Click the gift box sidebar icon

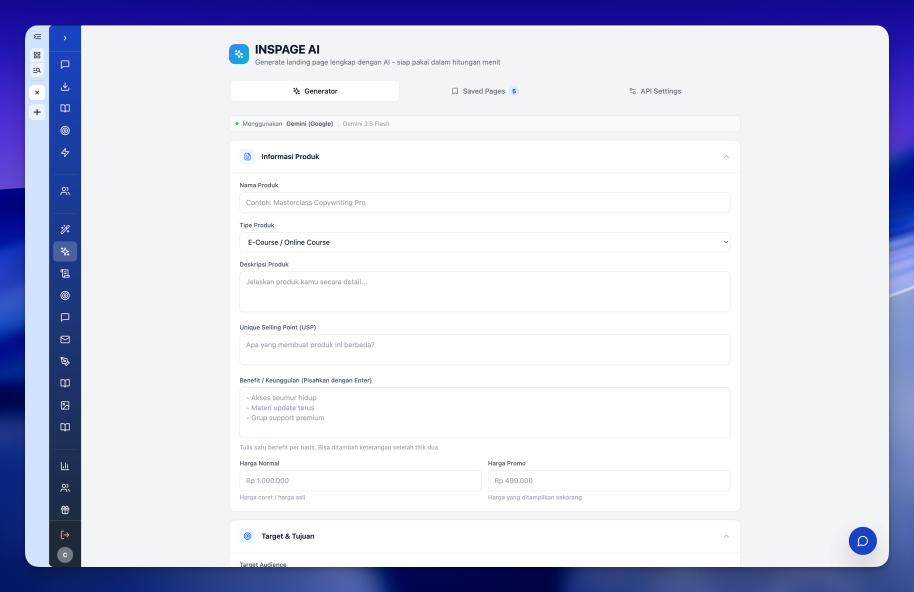pyautogui.click(x=65, y=509)
